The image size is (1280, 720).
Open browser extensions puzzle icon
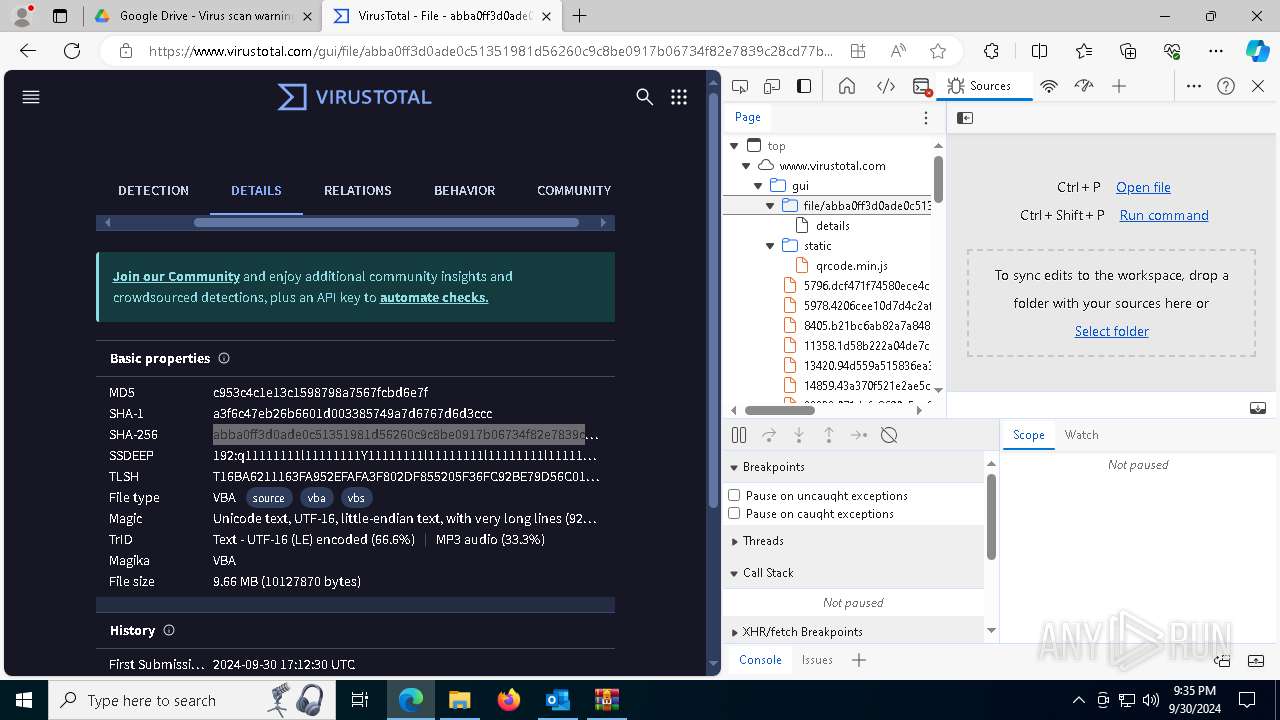pyautogui.click(x=991, y=51)
